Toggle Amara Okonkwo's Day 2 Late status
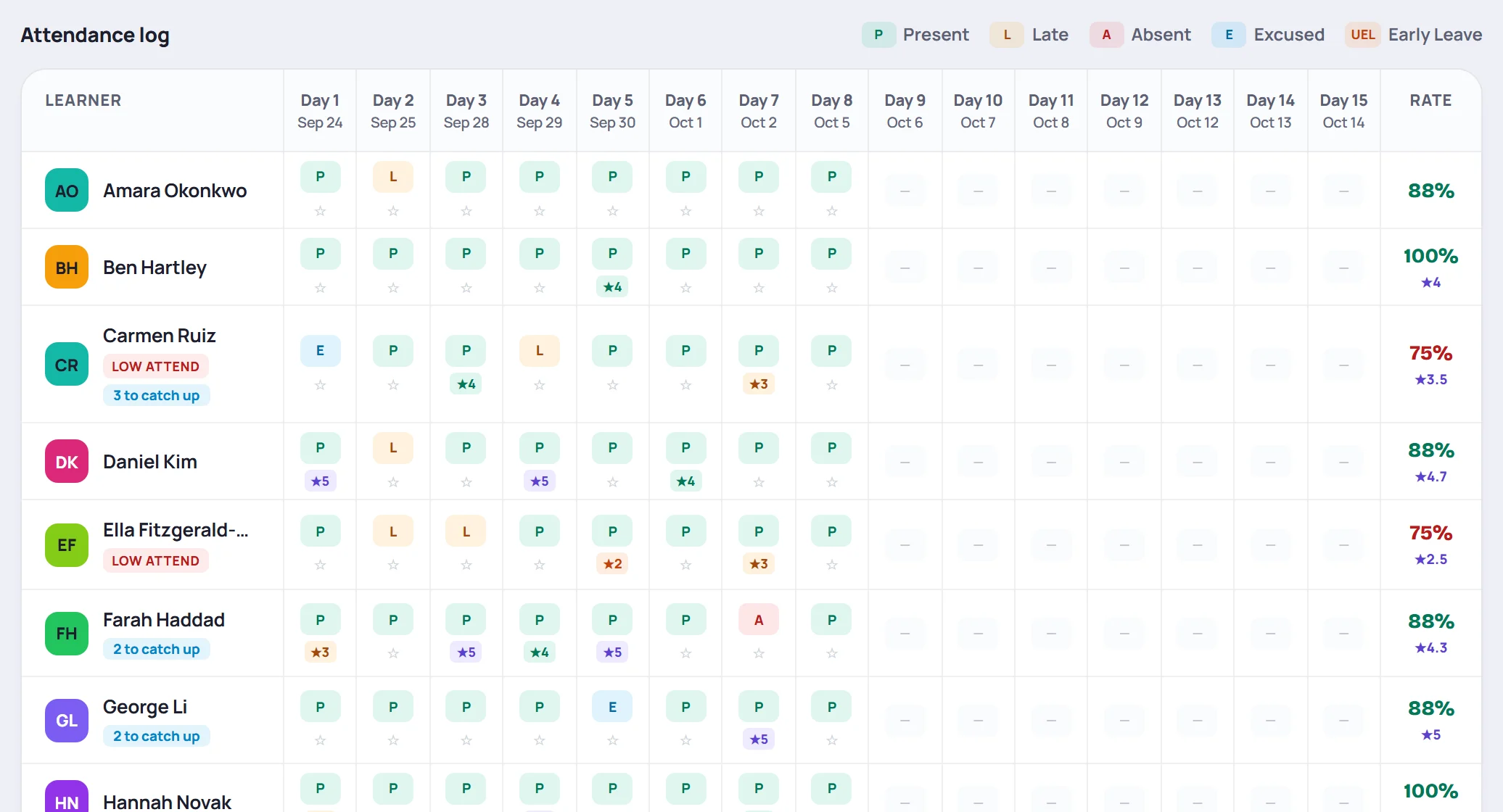1503x812 pixels. 393,177
